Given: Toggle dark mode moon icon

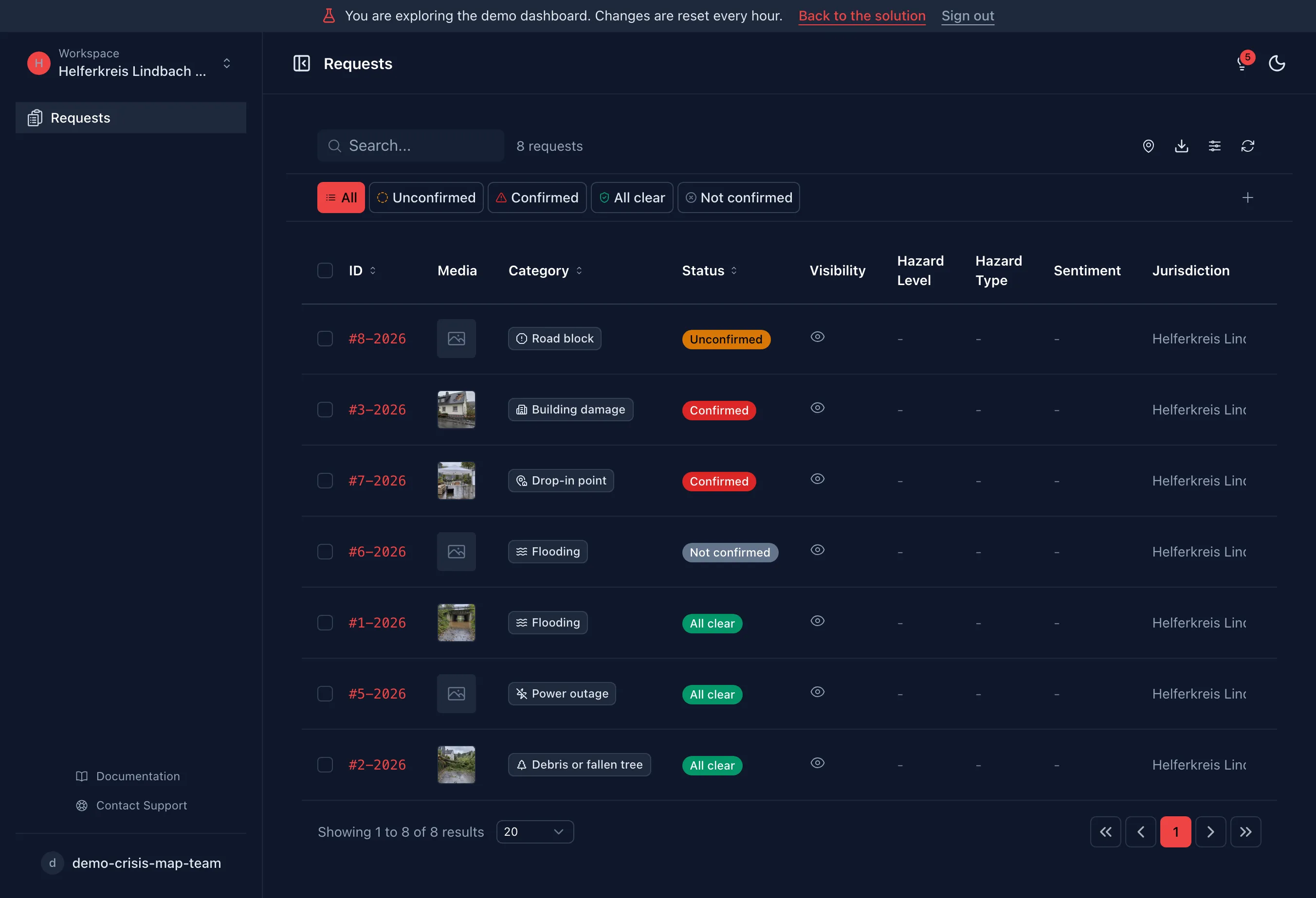Looking at the screenshot, I should 1277,63.
